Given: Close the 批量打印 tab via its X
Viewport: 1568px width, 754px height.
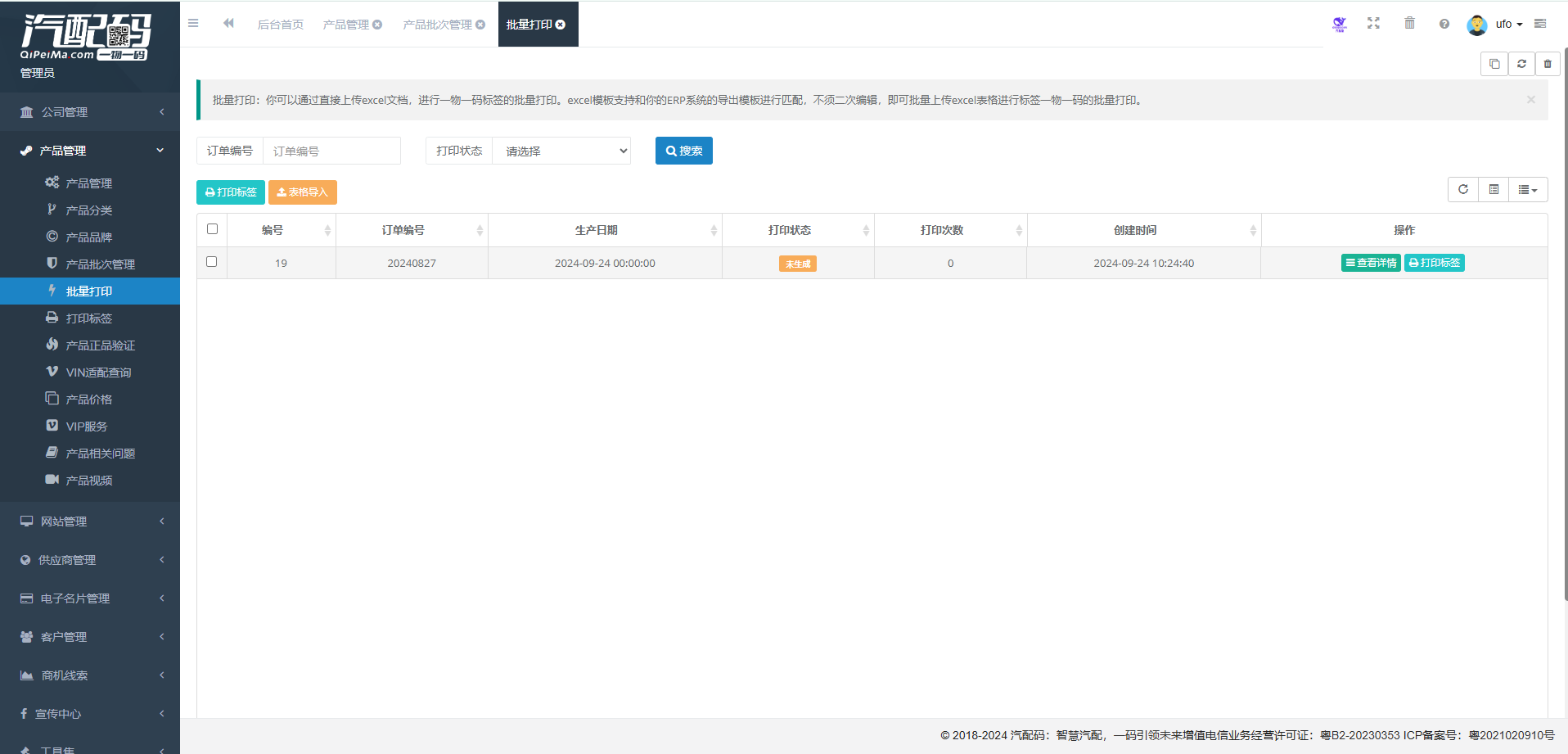Looking at the screenshot, I should [x=561, y=25].
